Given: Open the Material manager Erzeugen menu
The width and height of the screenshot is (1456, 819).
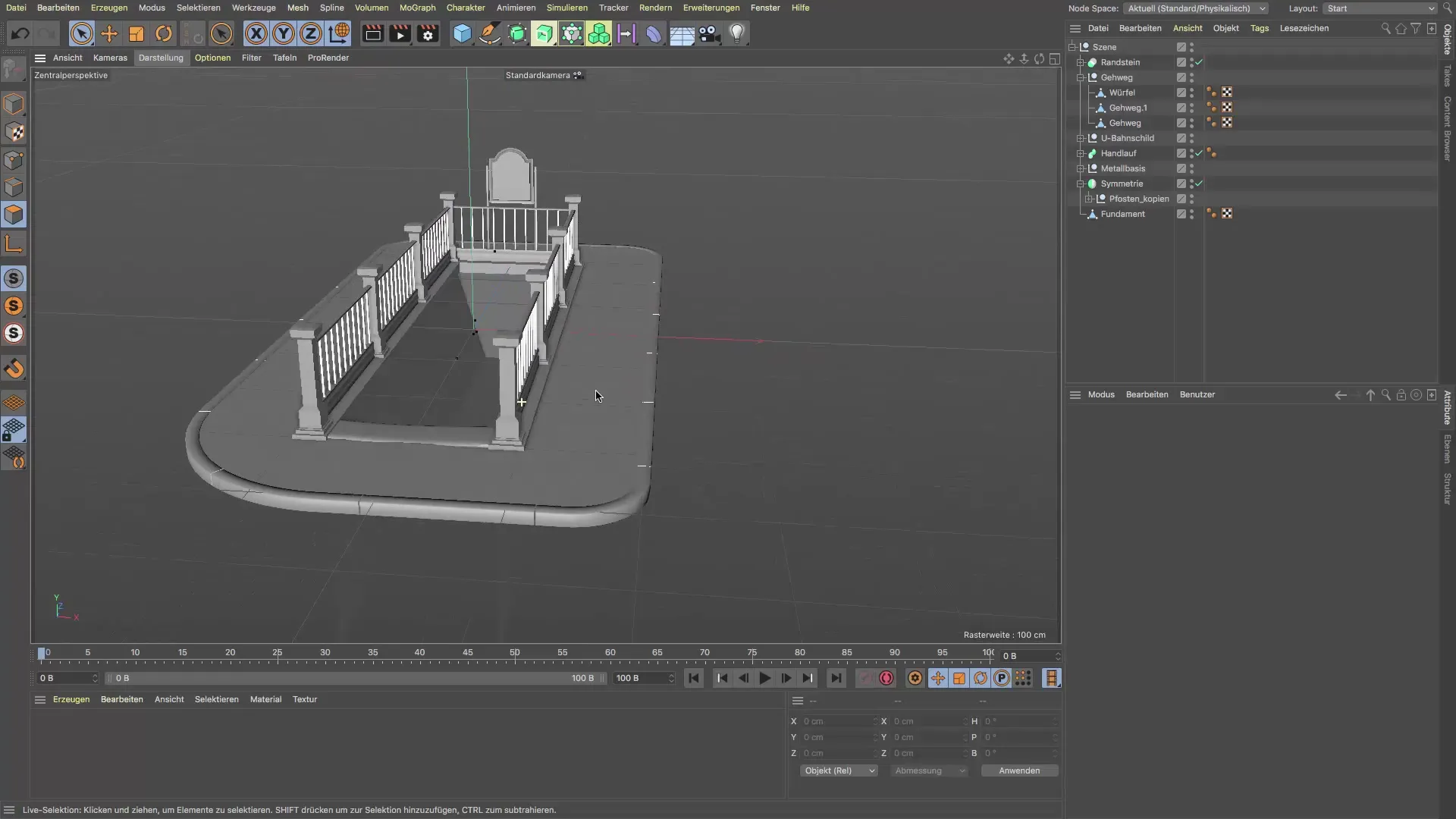Looking at the screenshot, I should pos(71,700).
